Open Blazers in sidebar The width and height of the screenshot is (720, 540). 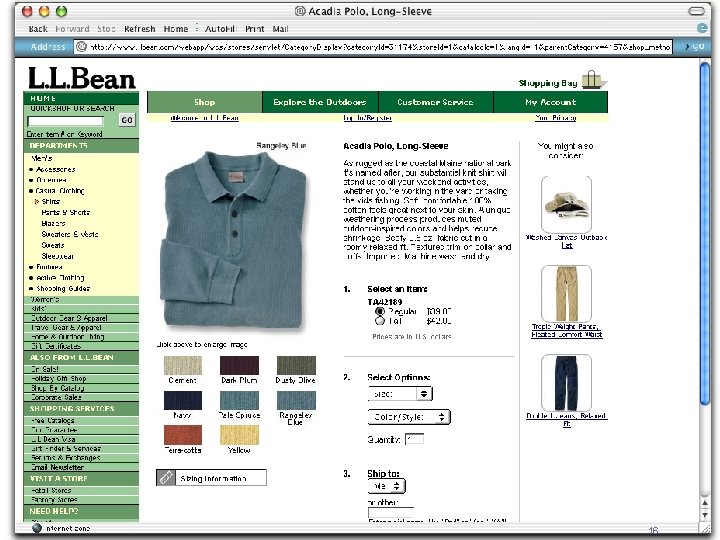click(x=53, y=223)
